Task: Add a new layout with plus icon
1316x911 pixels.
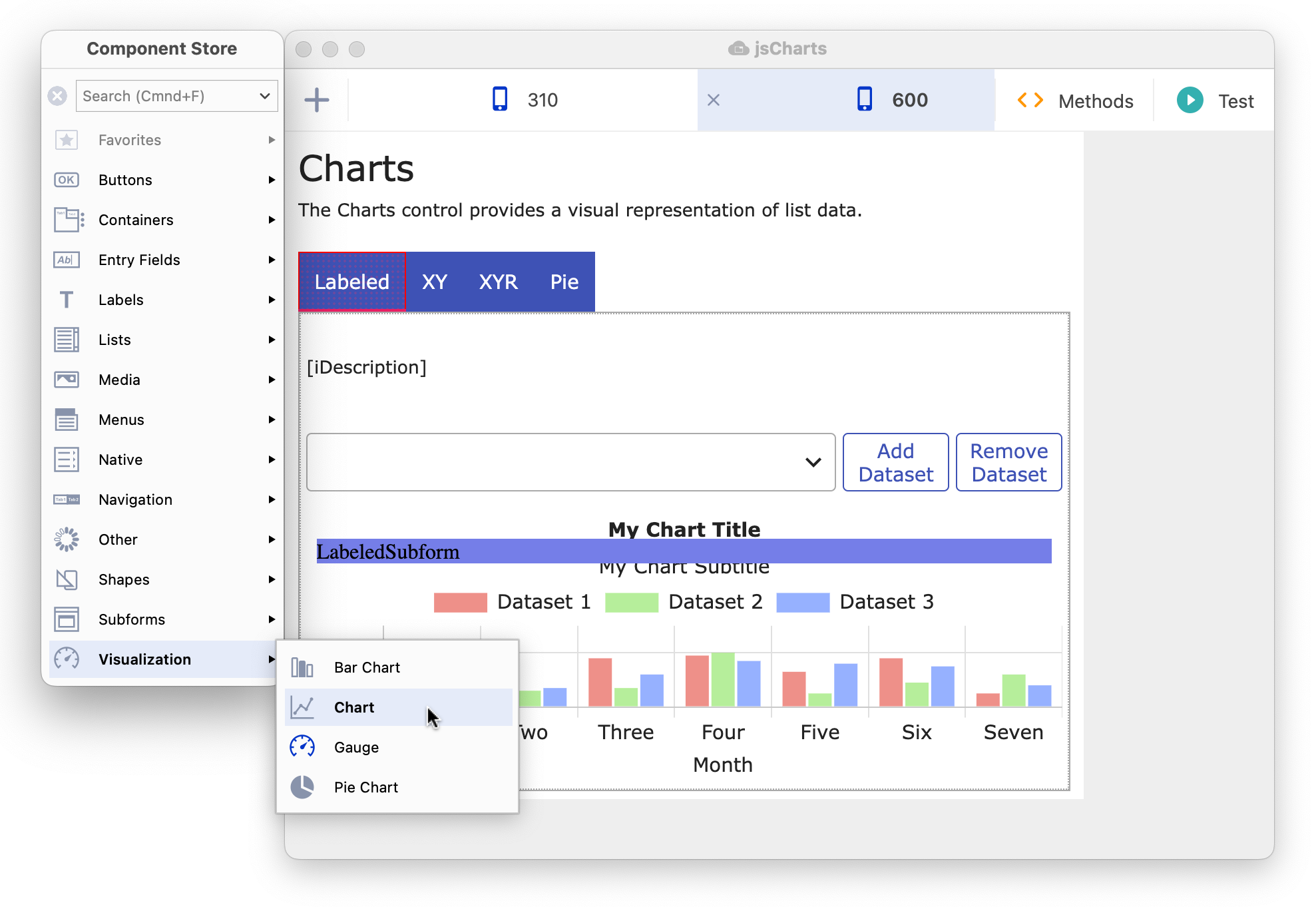Action: [317, 100]
